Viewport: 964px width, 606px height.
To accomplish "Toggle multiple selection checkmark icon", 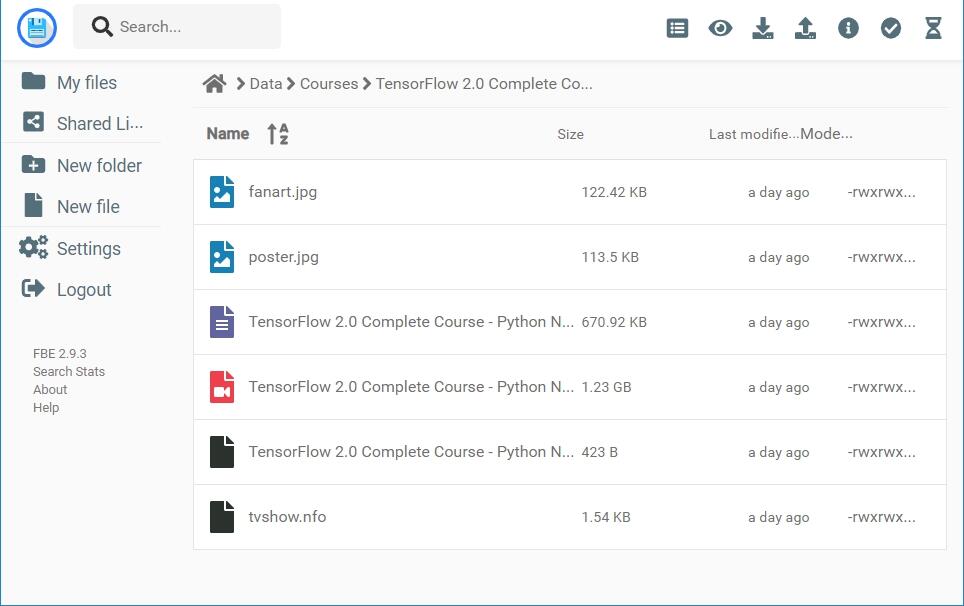I will tap(891, 28).
